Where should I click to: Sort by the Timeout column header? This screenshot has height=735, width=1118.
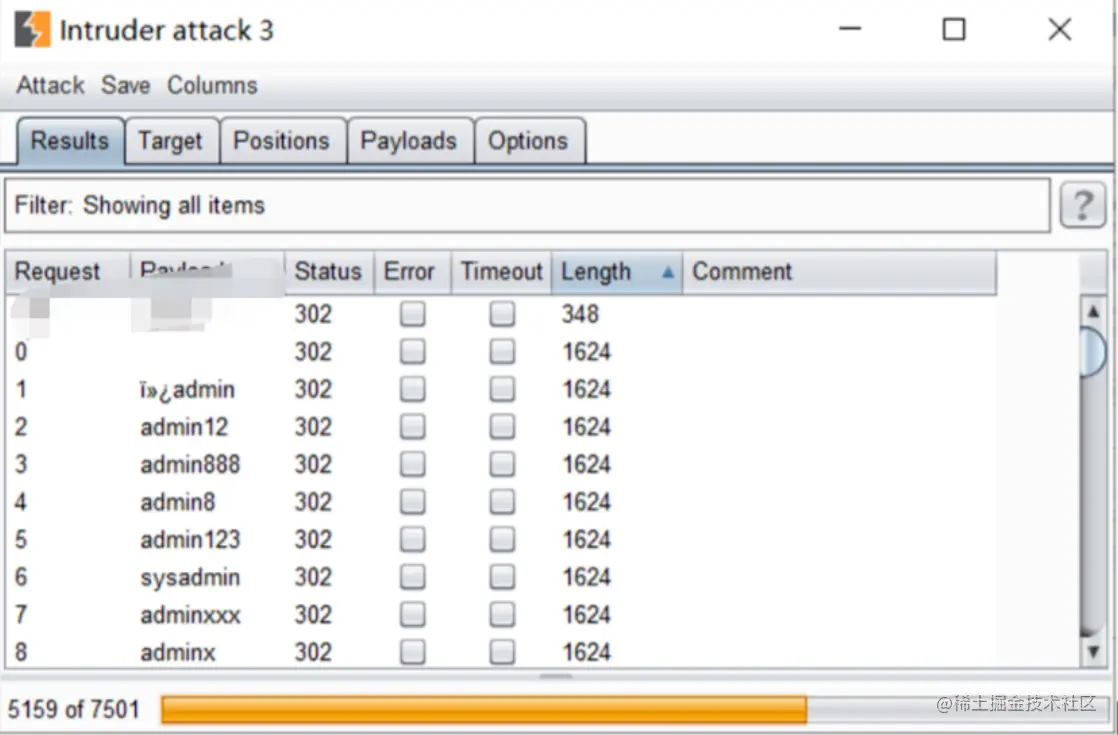click(x=501, y=272)
